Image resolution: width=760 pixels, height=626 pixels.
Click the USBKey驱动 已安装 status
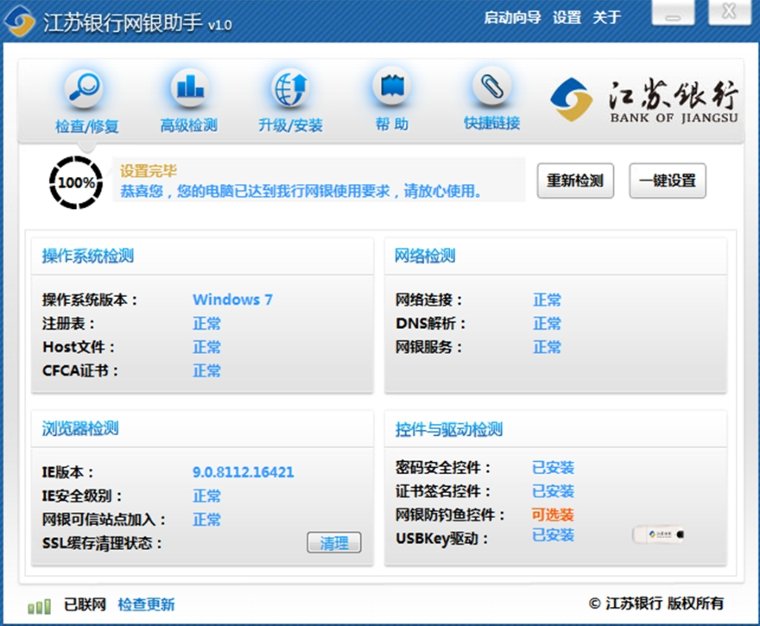pyautogui.click(x=553, y=535)
